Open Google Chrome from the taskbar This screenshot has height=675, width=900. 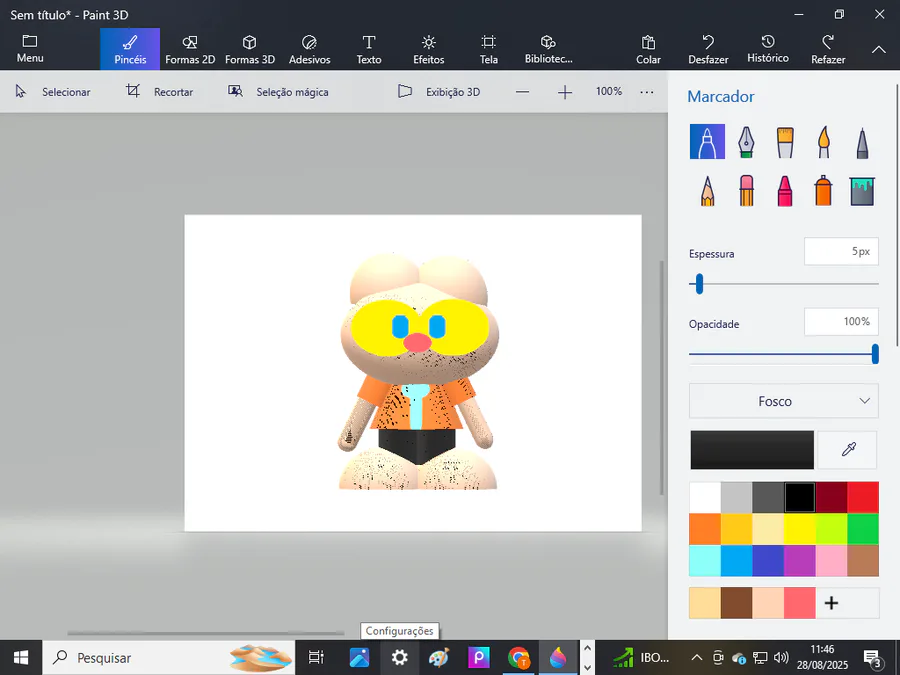[519, 658]
